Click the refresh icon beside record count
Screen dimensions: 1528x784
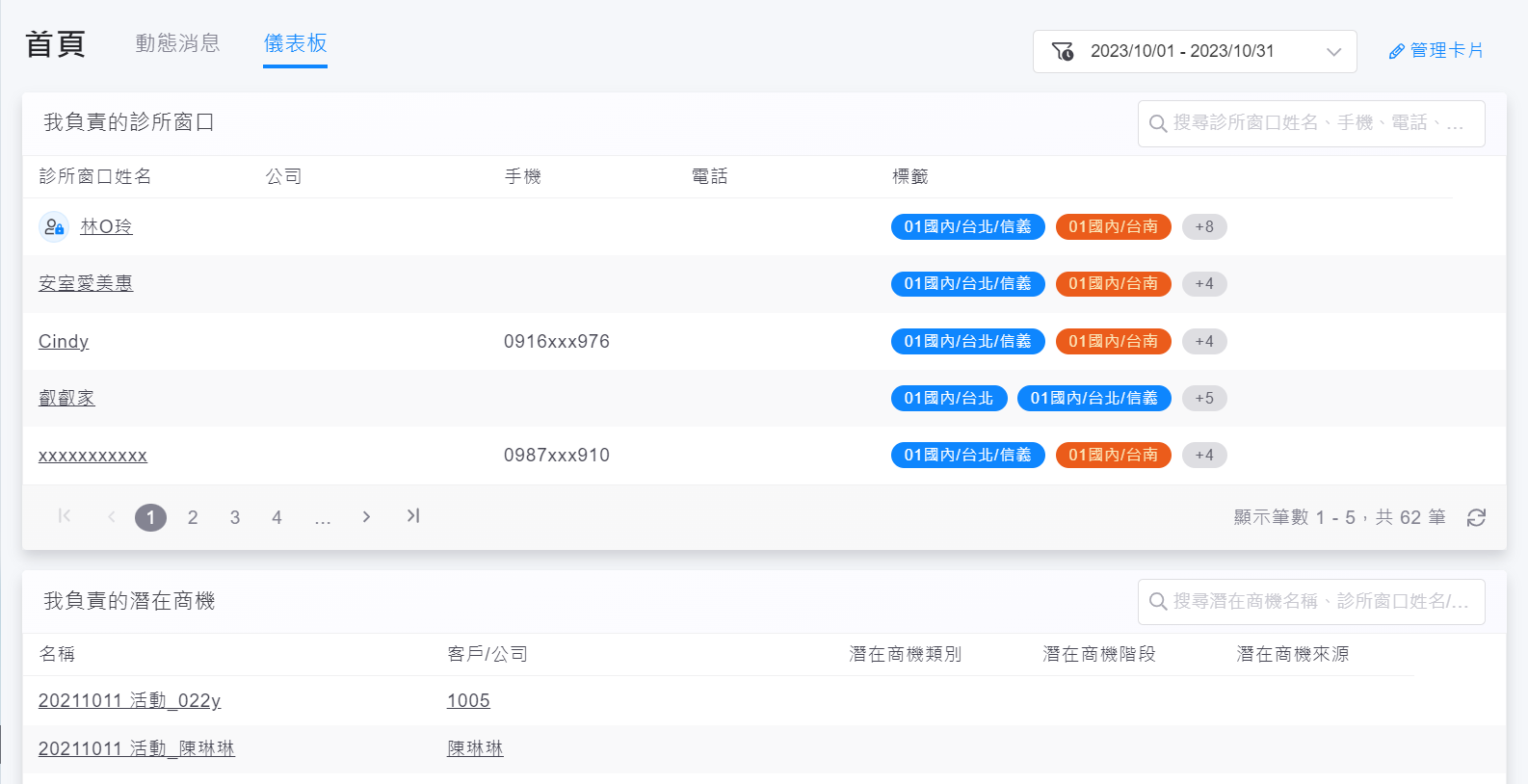pyautogui.click(x=1475, y=518)
